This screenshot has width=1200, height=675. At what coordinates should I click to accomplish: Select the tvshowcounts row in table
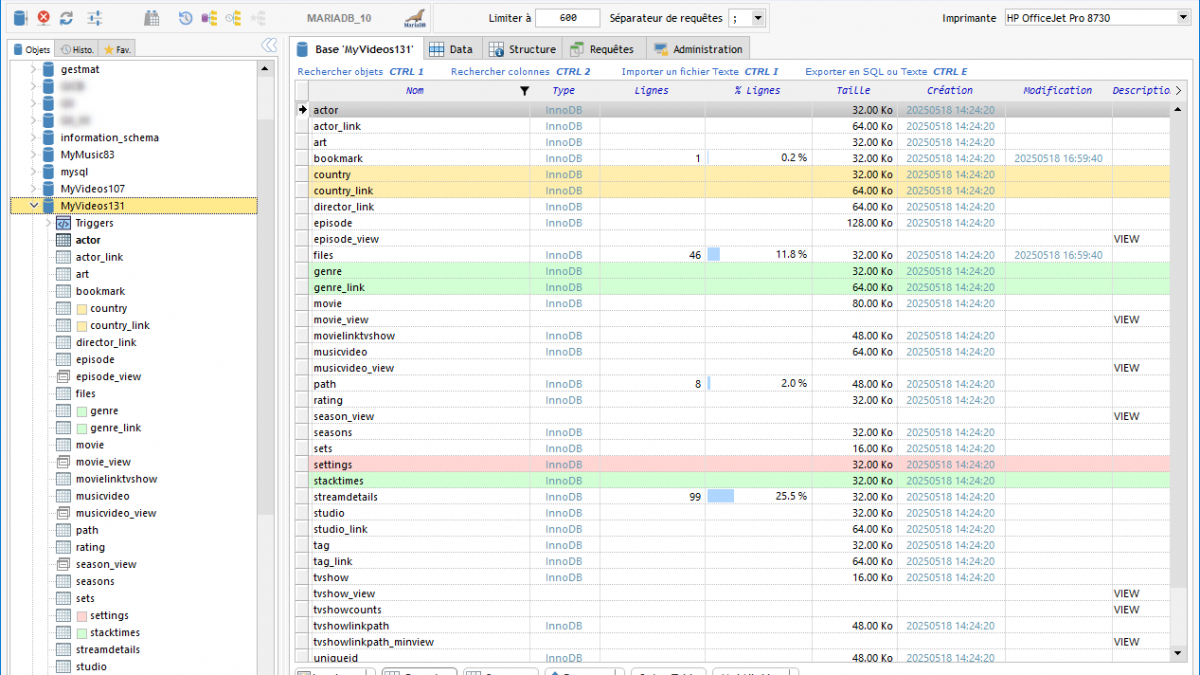(733, 609)
